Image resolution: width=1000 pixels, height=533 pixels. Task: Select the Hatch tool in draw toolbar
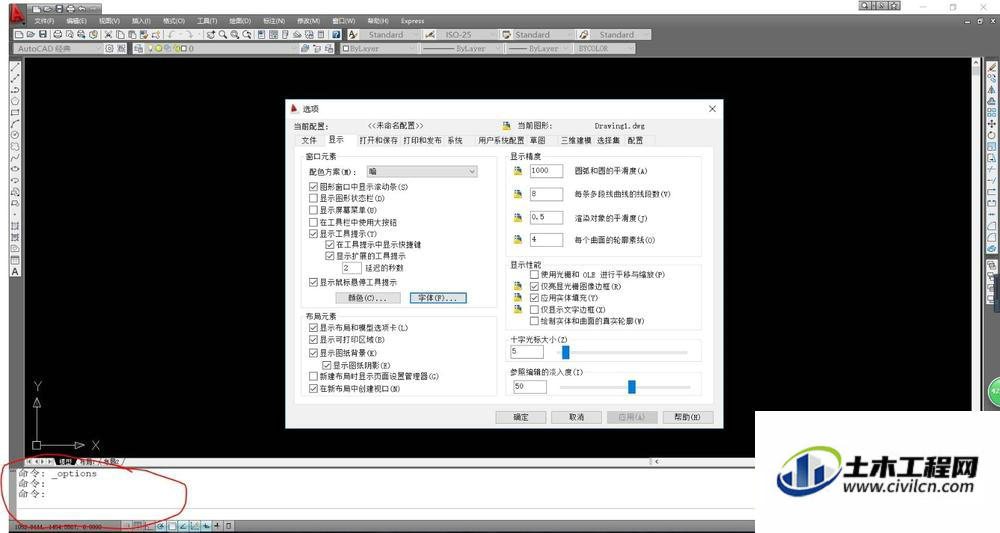tap(15, 226)
